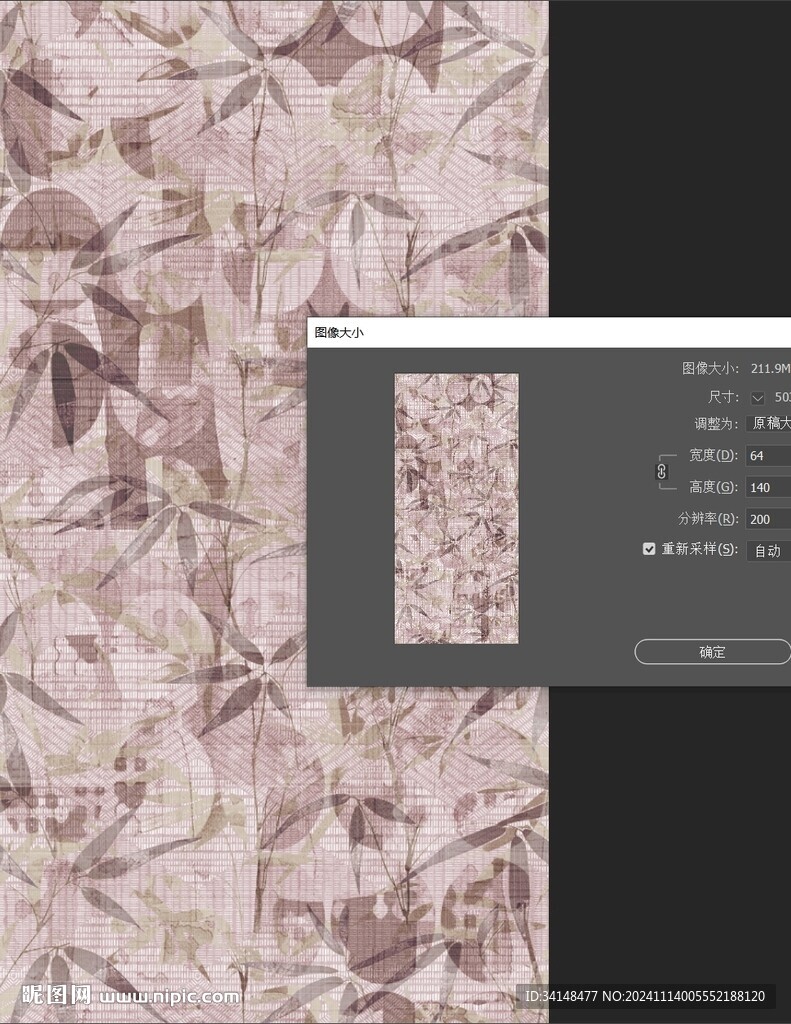Open the 调整为 preset dropdown
The height and width of the screenshot is (1024, 791).
coord(769,423)
